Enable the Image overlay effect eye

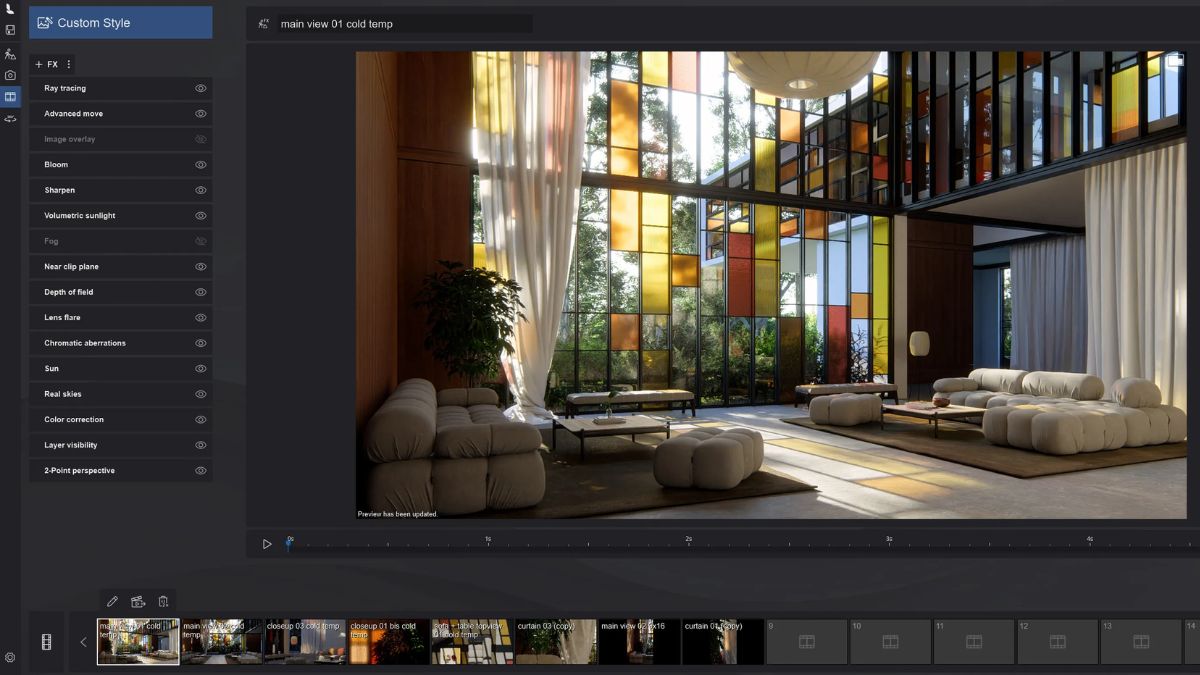click(200, 139)
